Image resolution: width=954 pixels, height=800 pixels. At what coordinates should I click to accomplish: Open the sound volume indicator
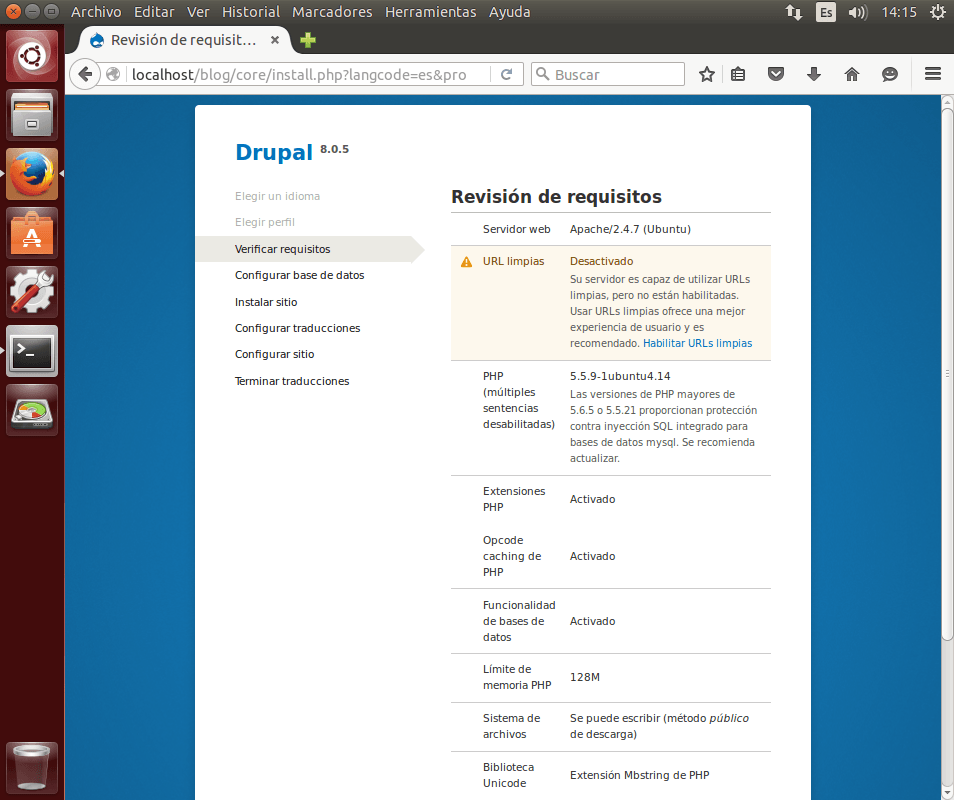tap(858, 12)
